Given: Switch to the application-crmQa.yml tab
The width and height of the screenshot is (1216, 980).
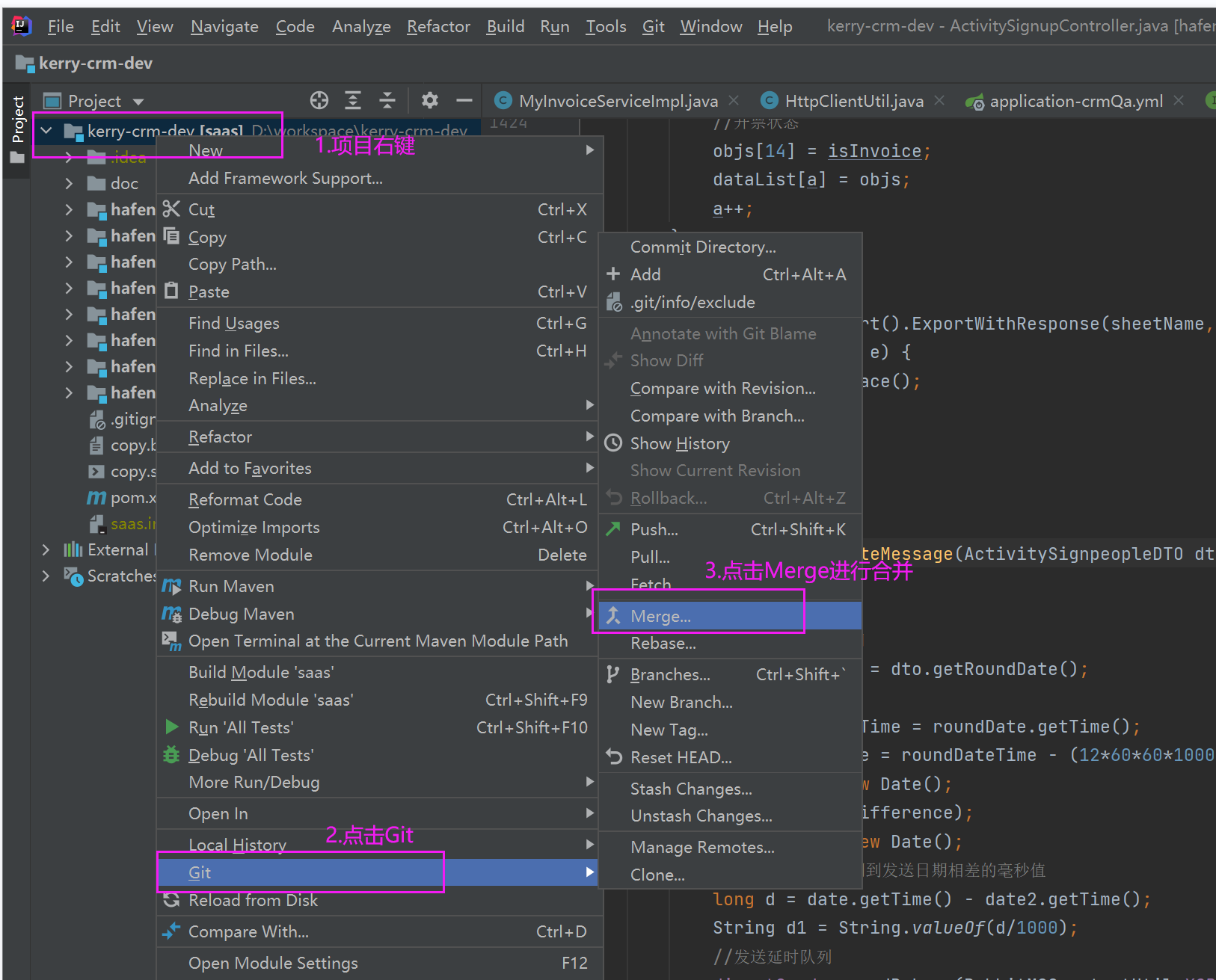Looking at the screenshot, I should tap(1076, 101).
